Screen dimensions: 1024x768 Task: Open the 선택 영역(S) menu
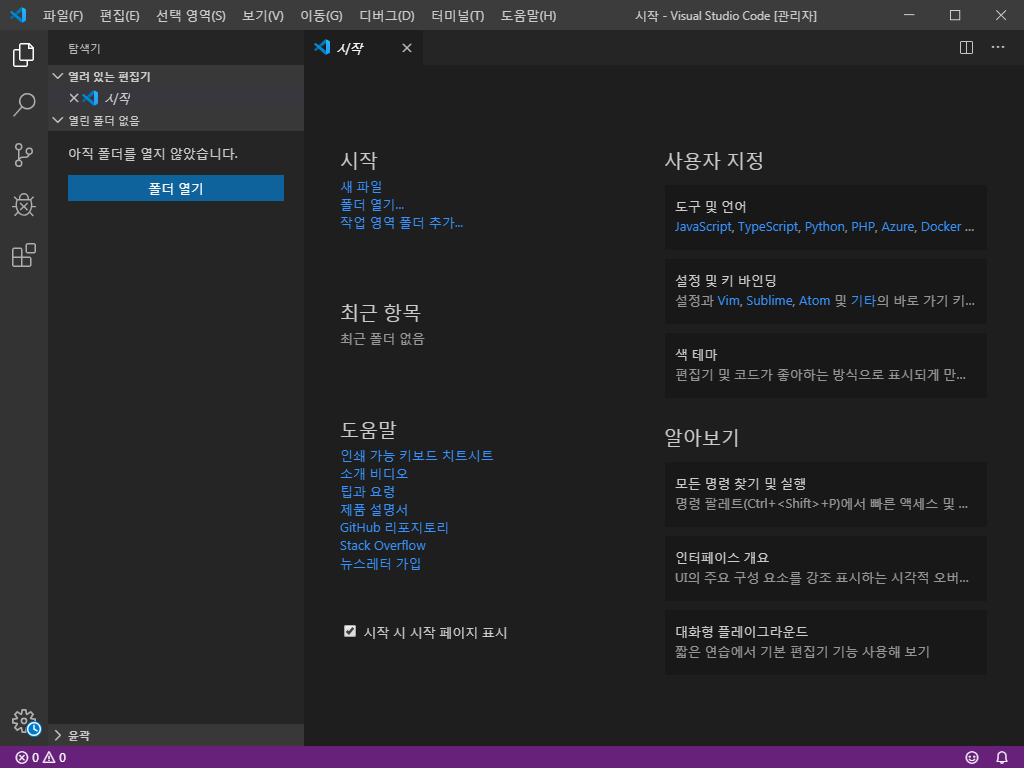click(x=191, y=16)
